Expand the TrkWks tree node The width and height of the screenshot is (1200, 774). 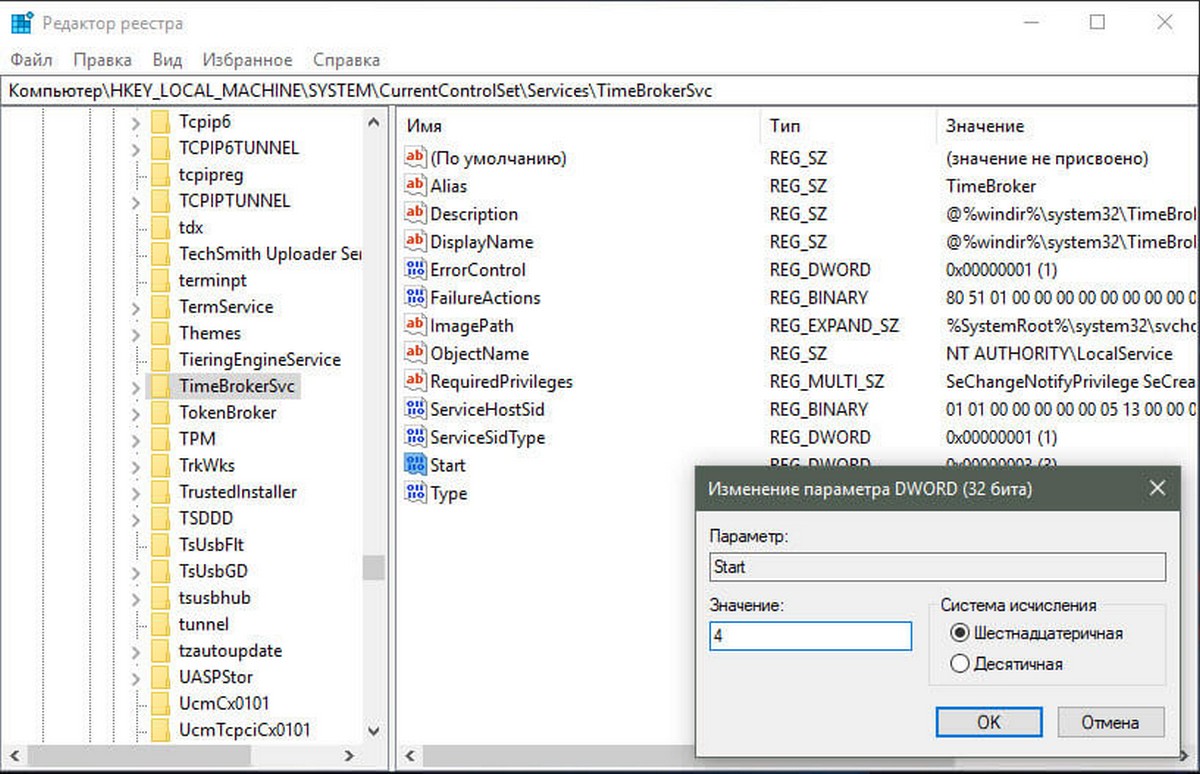click(137, 465)
